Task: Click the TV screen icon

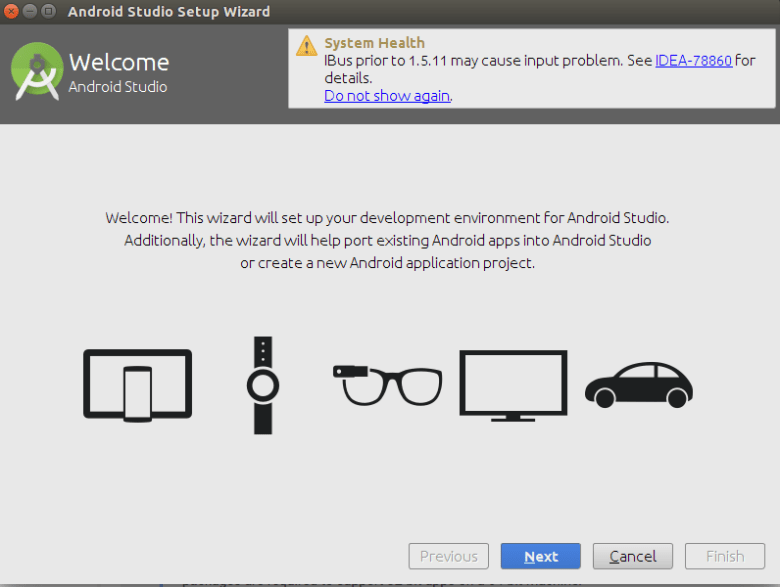Action: coord(513,386)
